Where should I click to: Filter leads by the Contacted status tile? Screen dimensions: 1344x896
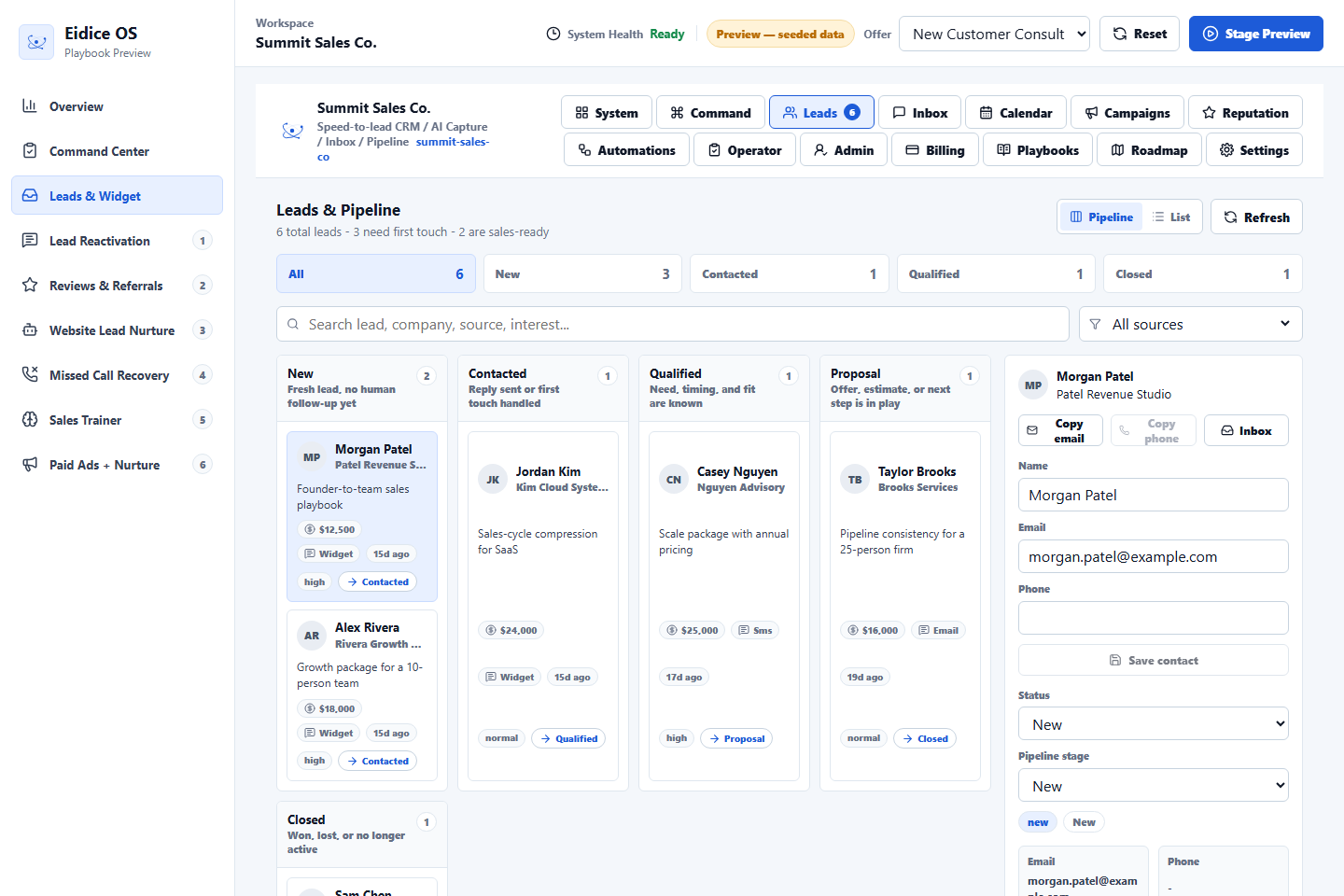click(x=790, y=273)
